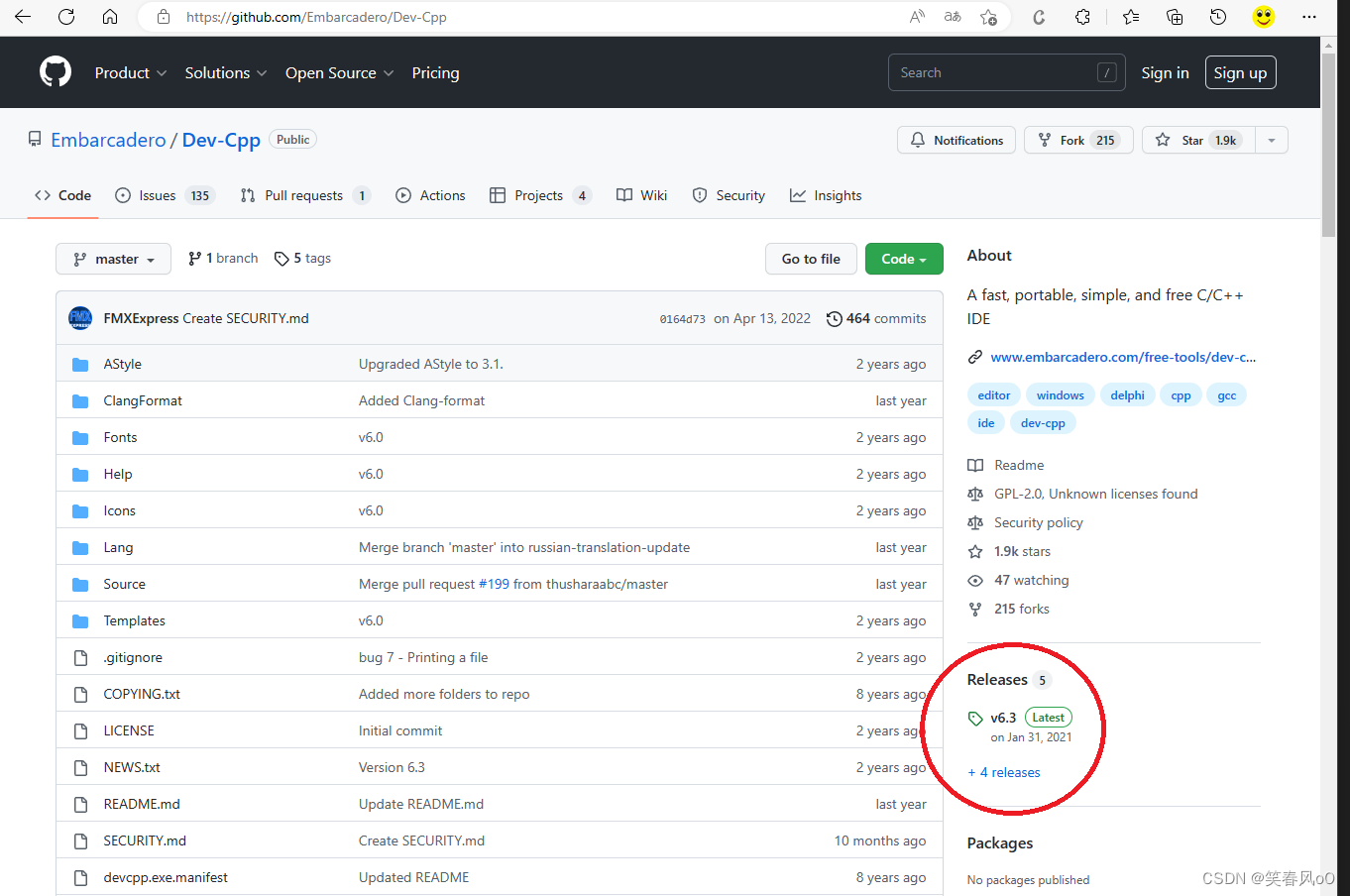Open the Security policy link
The image size is (1350, 896).
click(1038, 522)
